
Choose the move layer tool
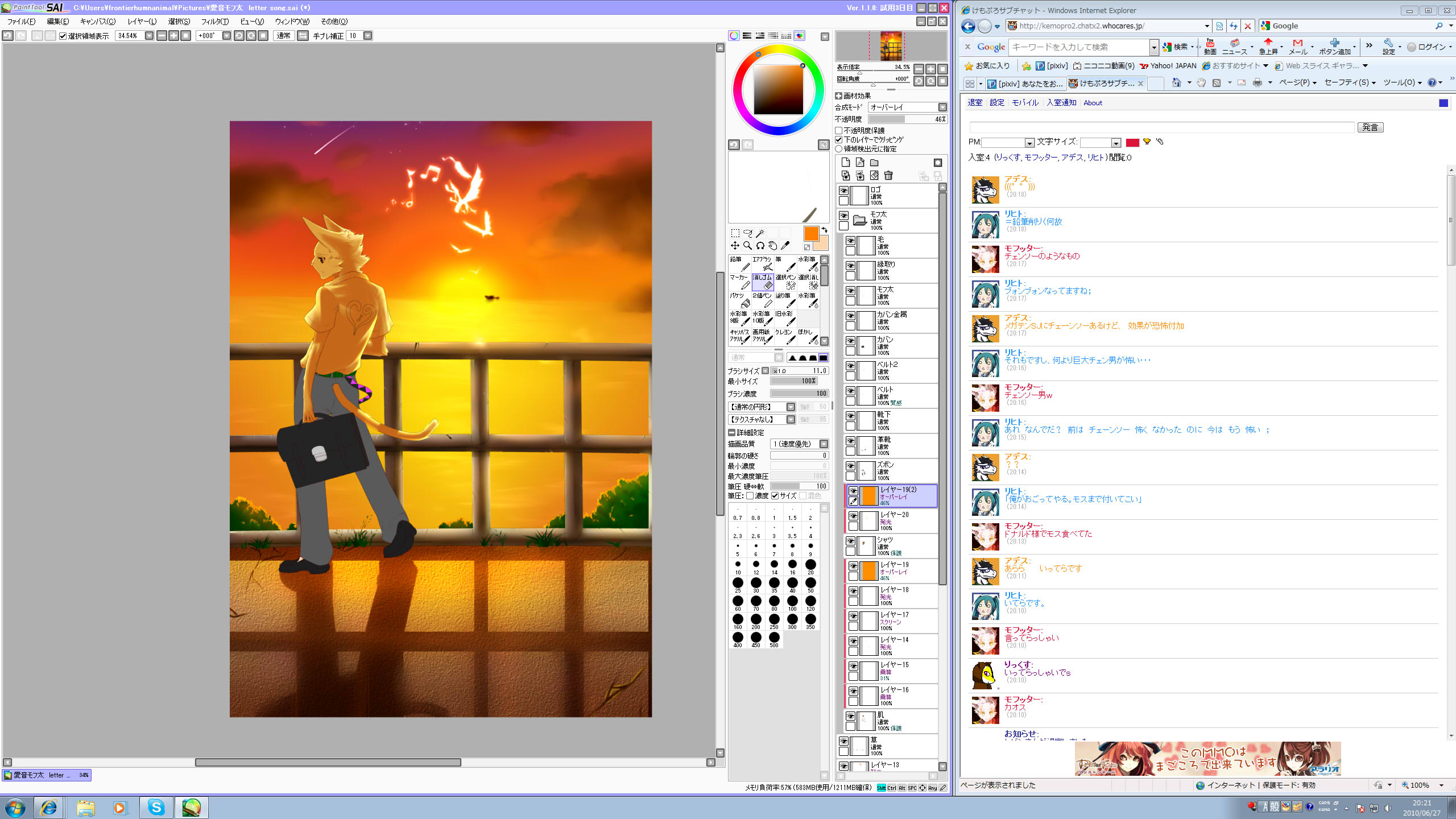735,246
